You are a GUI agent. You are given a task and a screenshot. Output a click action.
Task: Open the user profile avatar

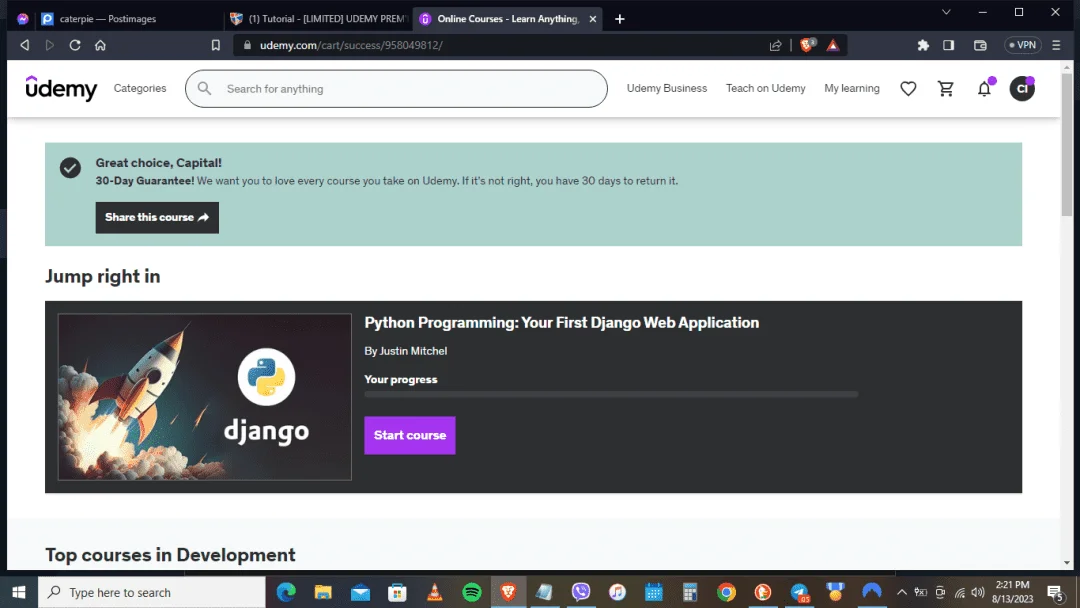[1022, 88]
